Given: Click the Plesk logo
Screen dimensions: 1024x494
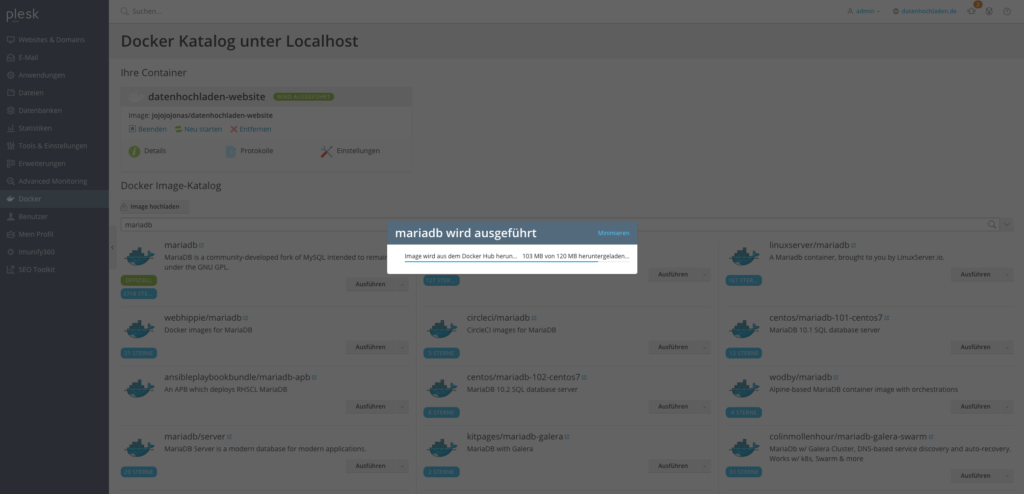Looking at the screenshot, I should click(23, 14).
